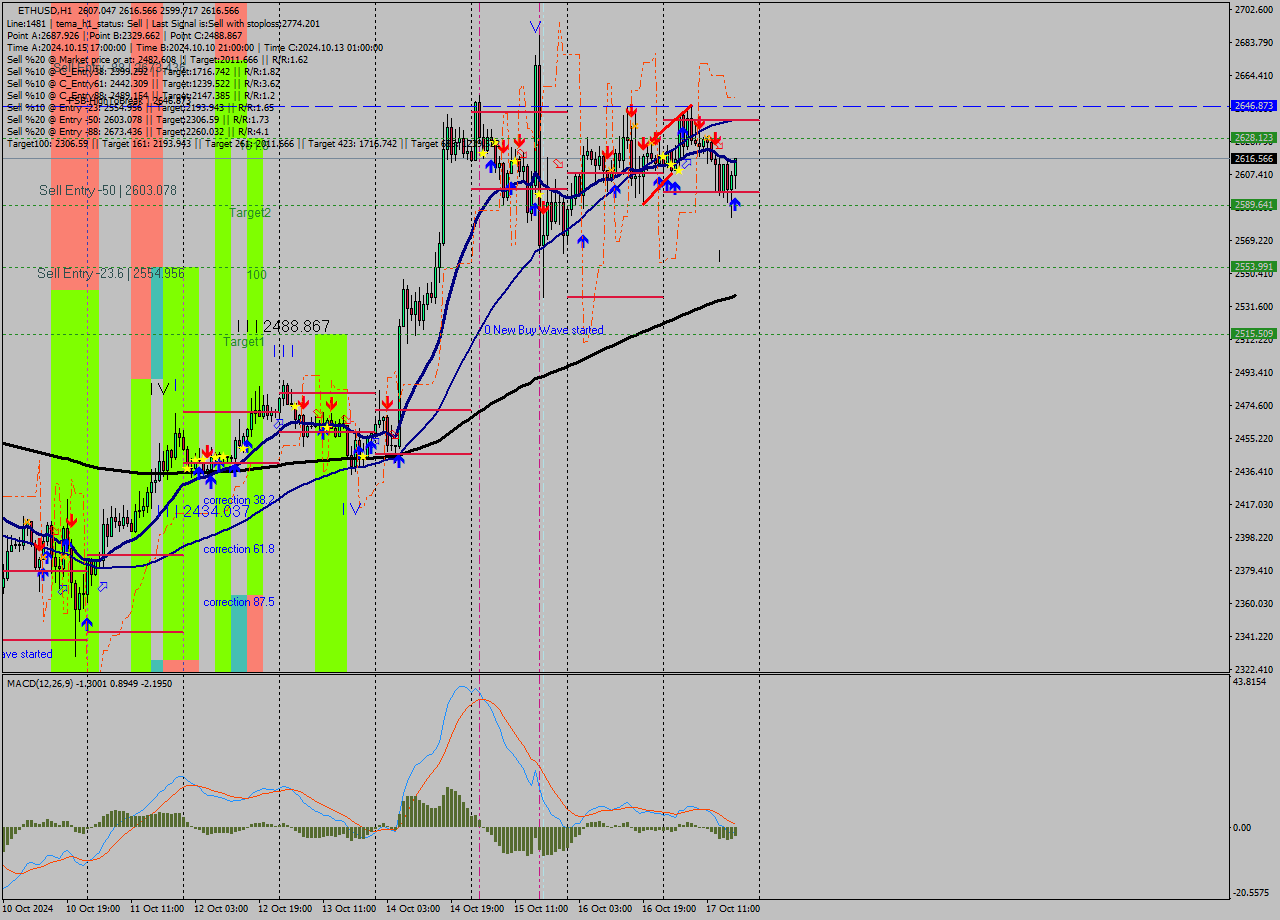This screenshot has width=1280, height=920.
Task: Click the 2683.790 price axis value
Action: tap(1254, 43)
